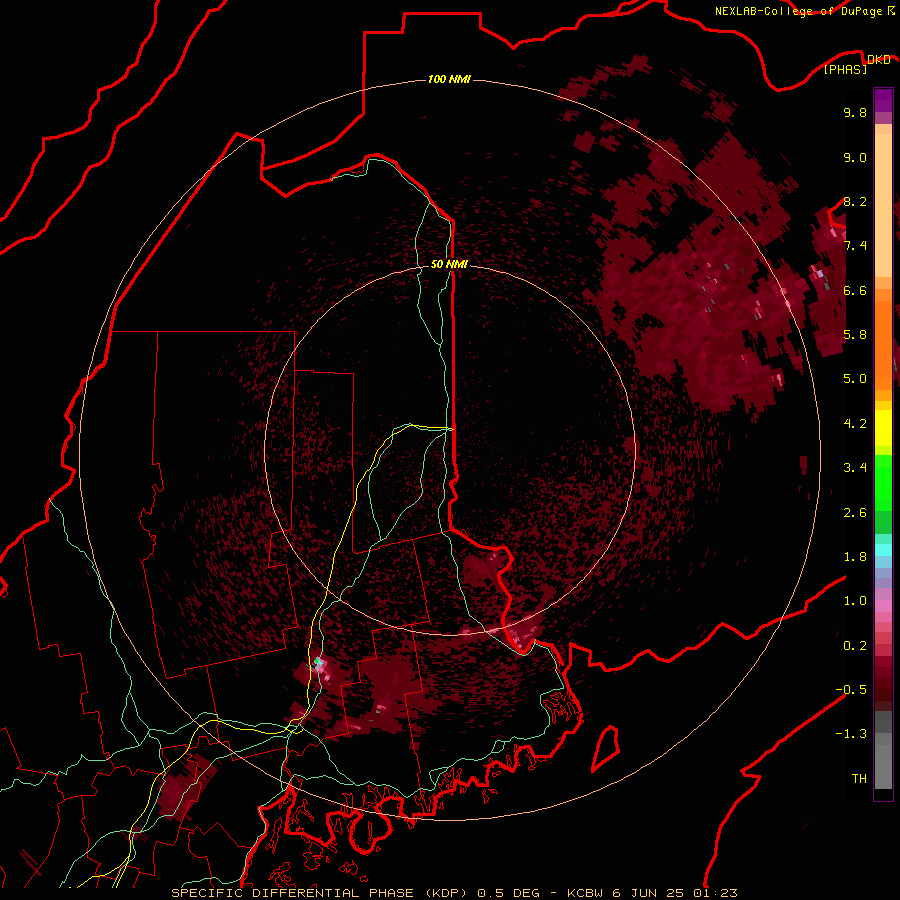Screen dimensions: 900x900
Task: Pick the dark gray color bar segment
Action: pos(883,722)
